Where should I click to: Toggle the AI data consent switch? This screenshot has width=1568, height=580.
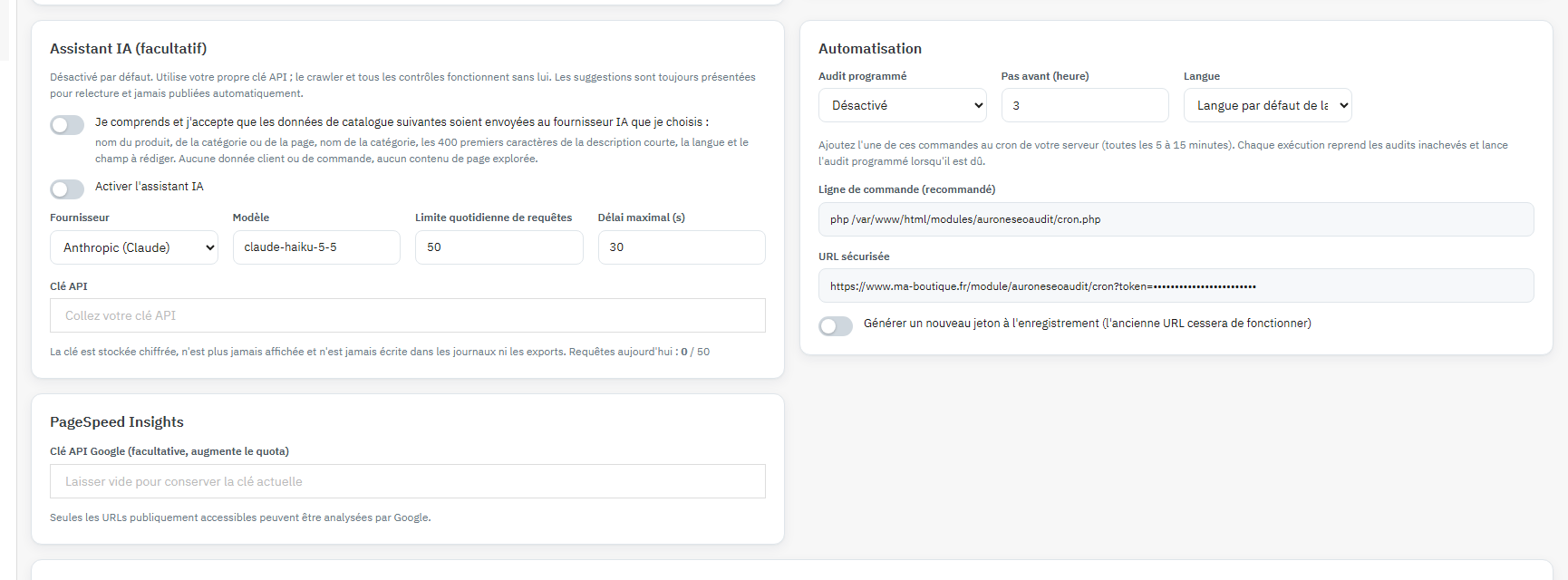(67, 125)
